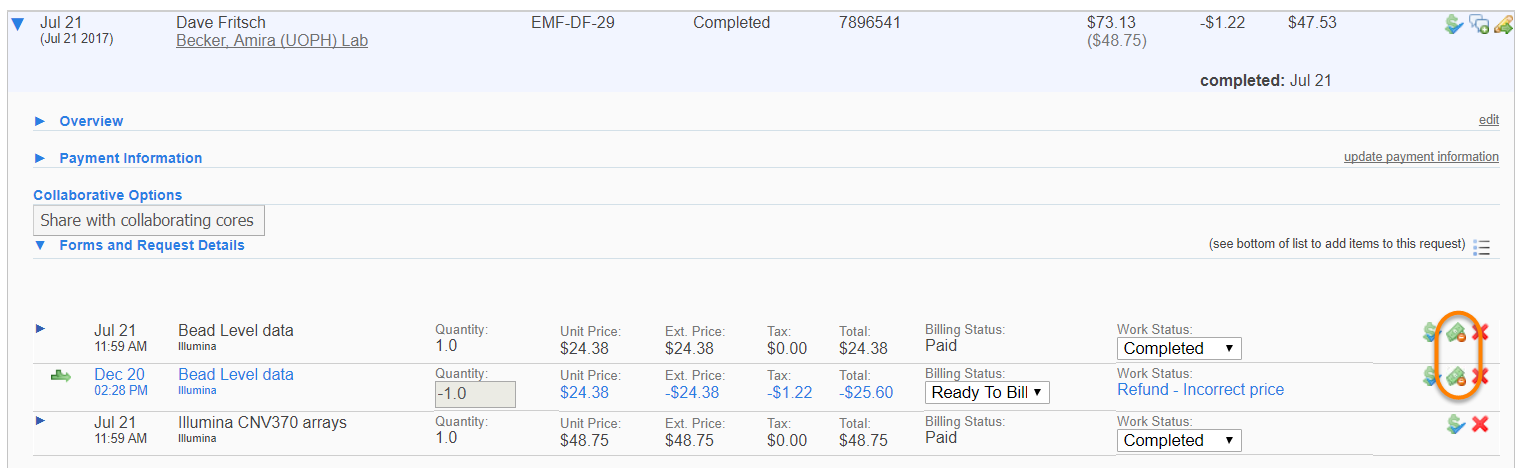Click the pencil edit icon in request header
The height and width of the screenshot is (468, 1519).
pos(1503,24)
